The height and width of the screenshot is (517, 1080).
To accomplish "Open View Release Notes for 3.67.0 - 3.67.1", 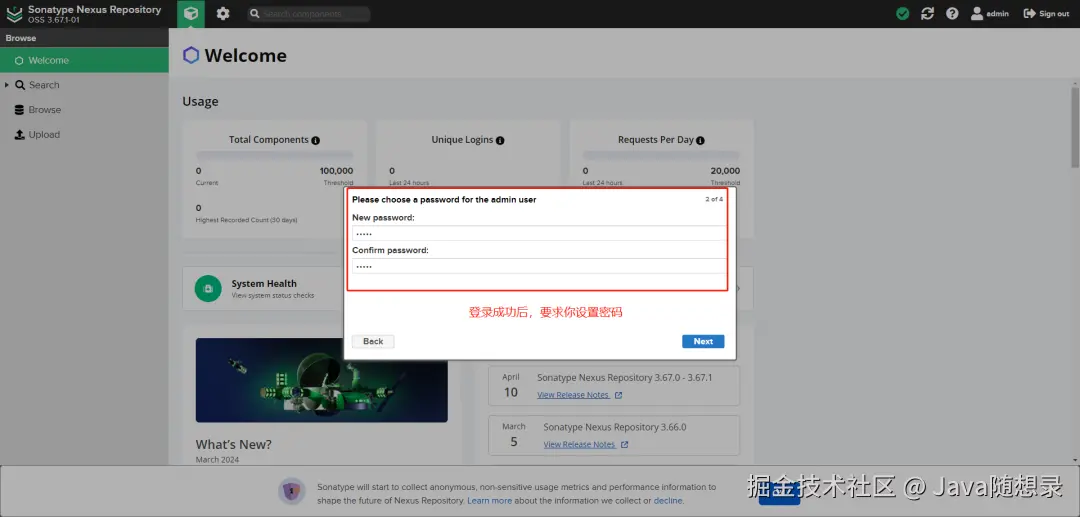I will (x=573, y=395).
